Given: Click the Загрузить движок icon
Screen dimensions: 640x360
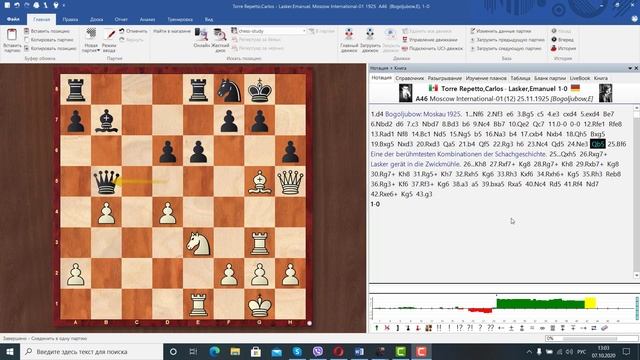Looking at the screenshot, I should [369, 35].
